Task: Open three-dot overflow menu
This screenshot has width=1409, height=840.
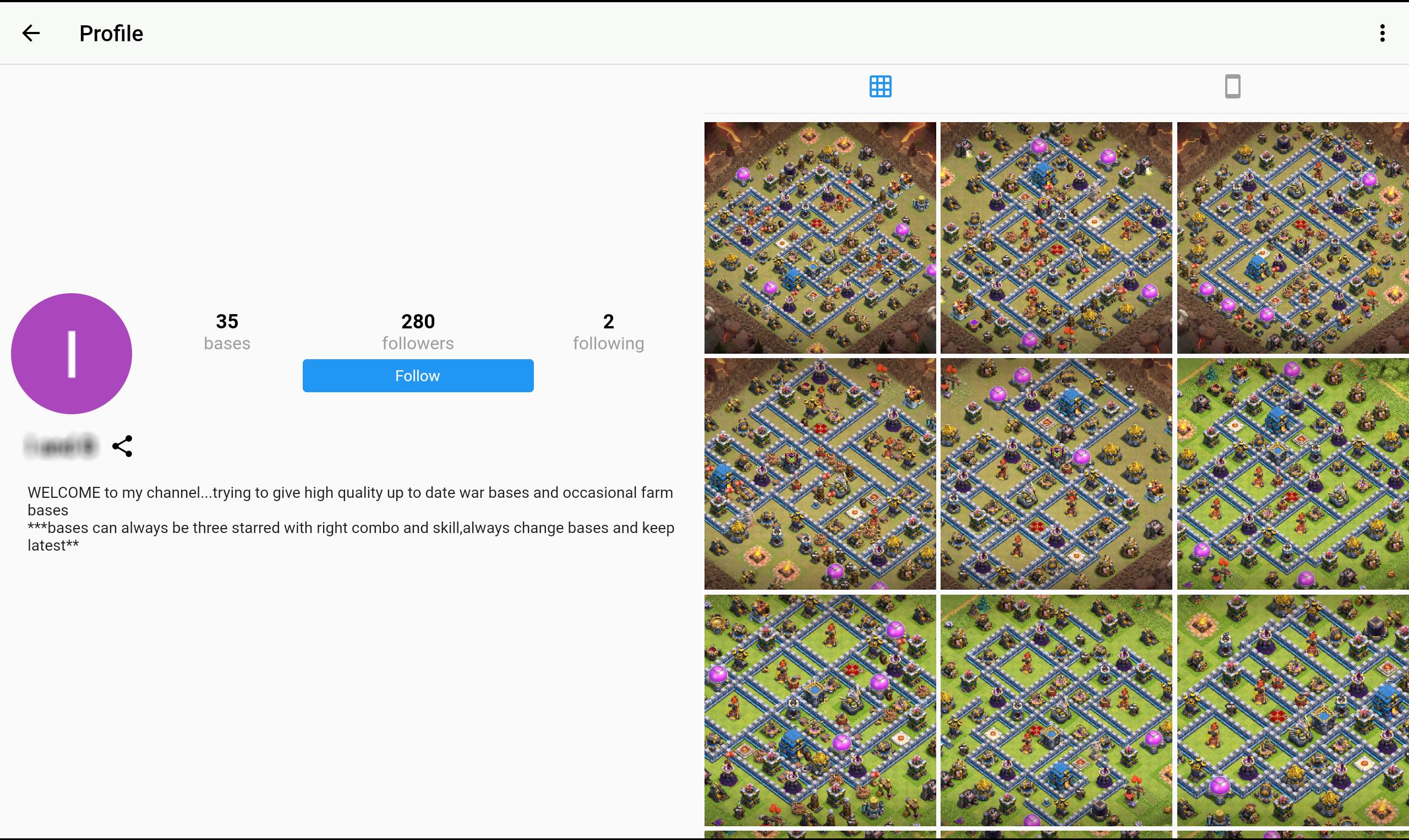Action: click(1382, 33)
